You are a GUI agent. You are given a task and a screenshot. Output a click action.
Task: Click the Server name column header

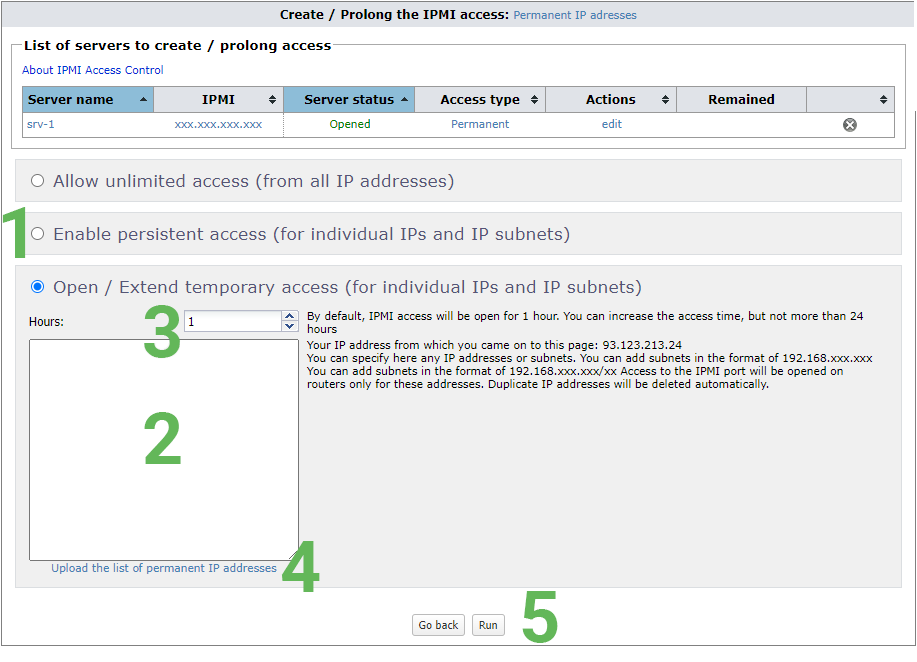pos(88,100)
